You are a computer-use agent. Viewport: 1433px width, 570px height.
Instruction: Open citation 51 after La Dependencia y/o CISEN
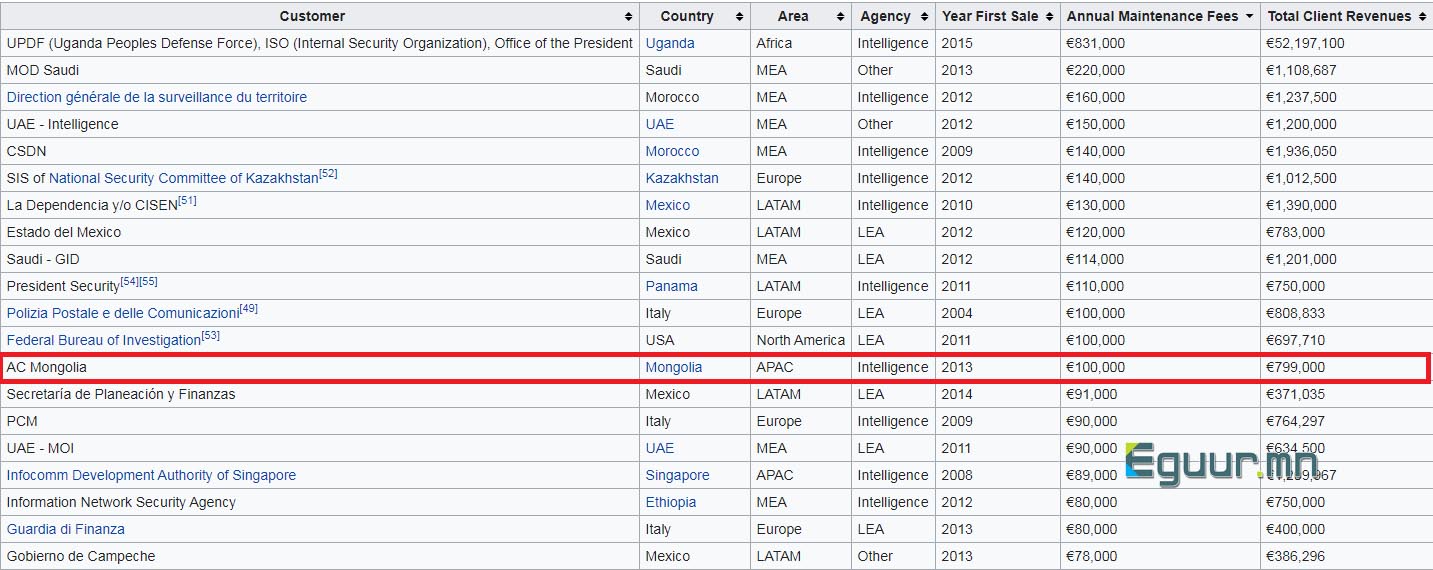[187, 201]
